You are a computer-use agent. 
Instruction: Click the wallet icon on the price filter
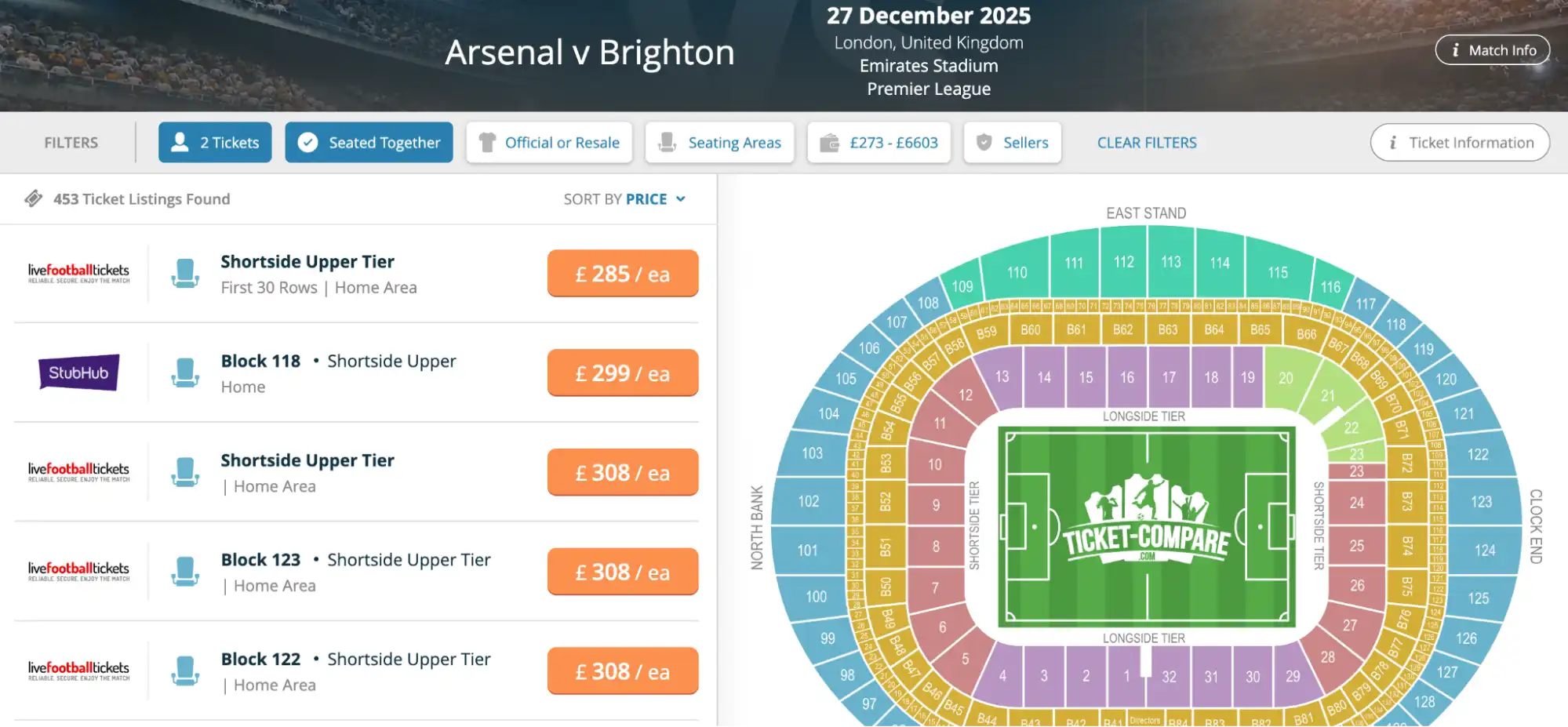(x=829, y=142)
